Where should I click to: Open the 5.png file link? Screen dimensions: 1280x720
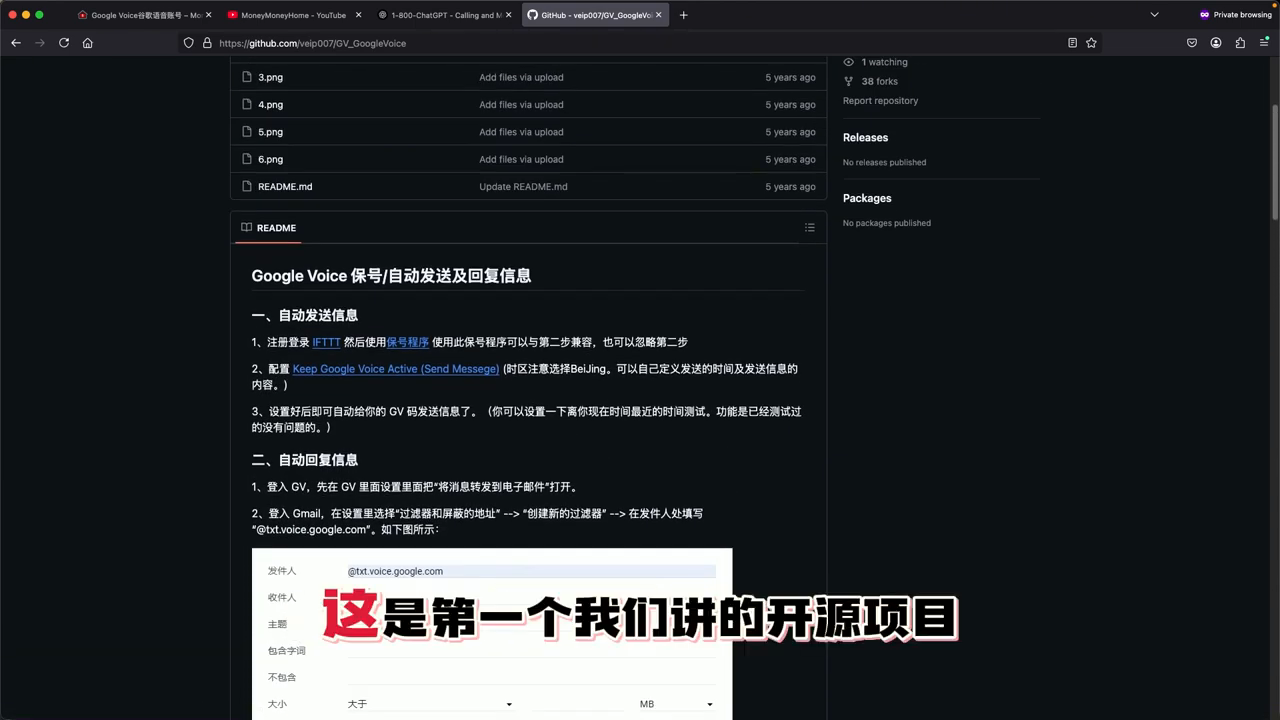coord(270,132)
